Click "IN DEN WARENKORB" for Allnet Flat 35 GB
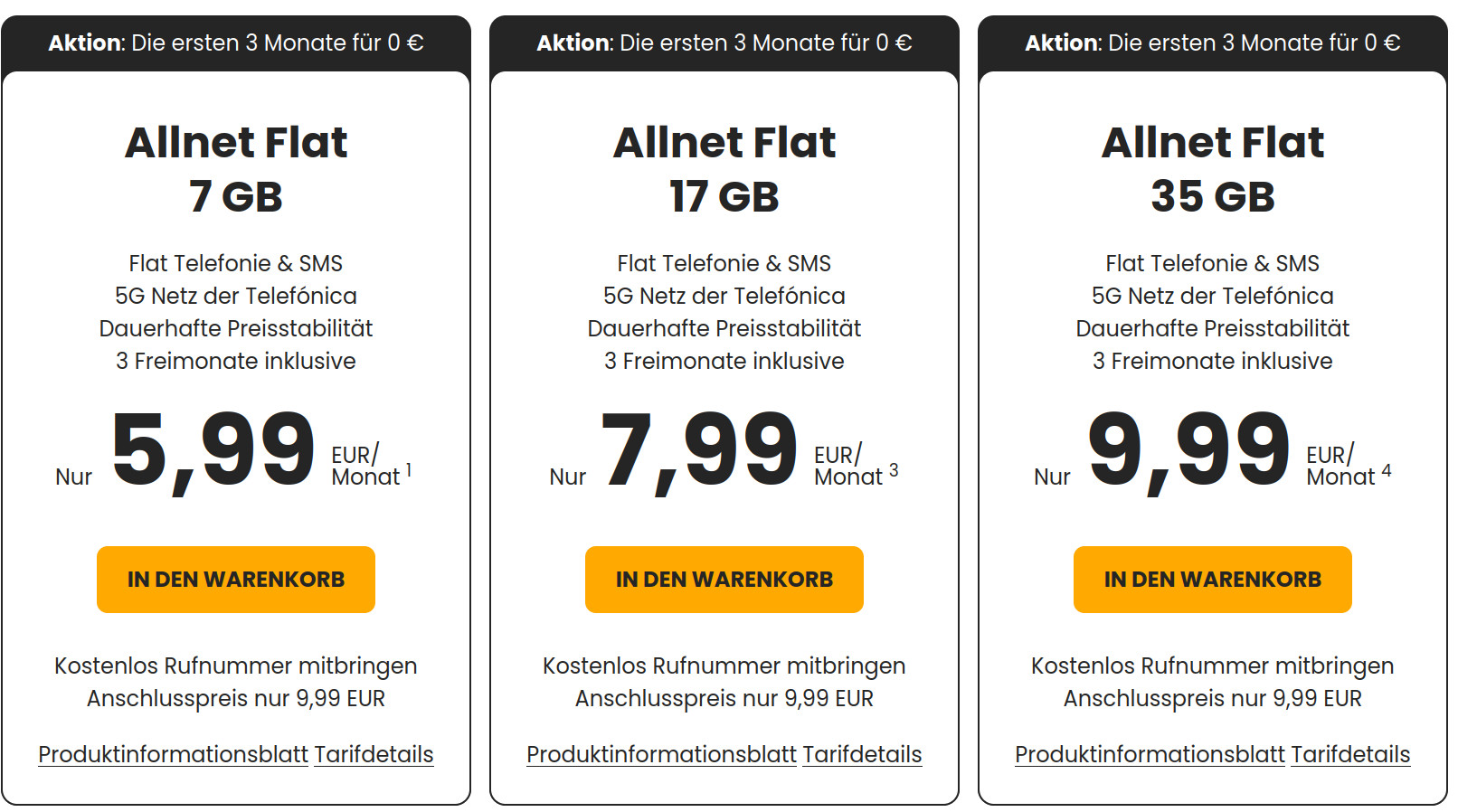The image size is (1458, 812). click(x=1213, y=580)
